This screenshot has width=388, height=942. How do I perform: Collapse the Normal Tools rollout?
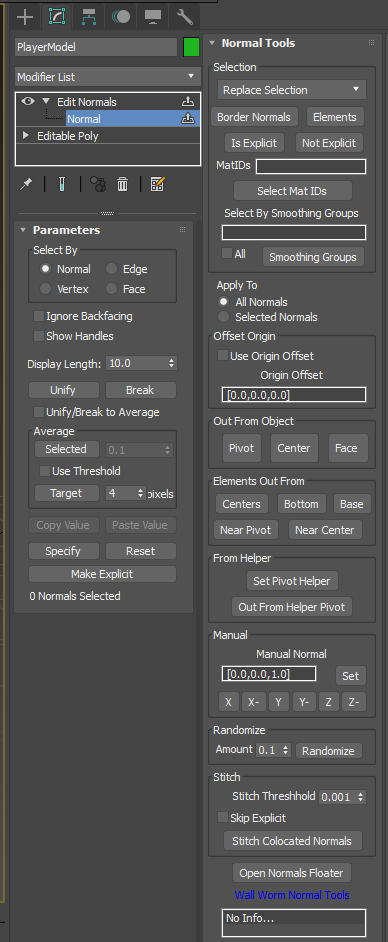coord(213,43)
